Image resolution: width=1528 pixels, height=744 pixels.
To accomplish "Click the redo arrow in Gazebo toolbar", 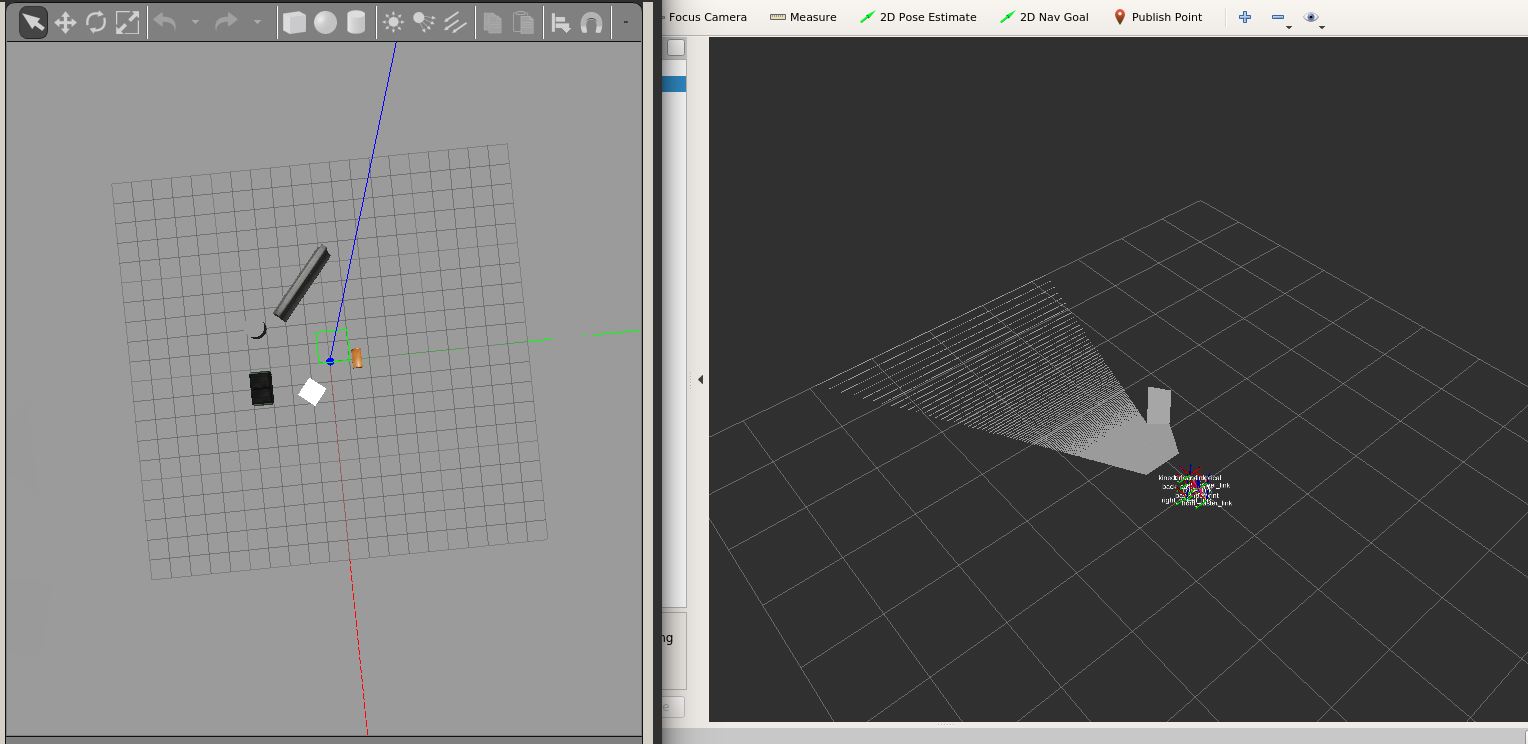I will tap(227, 22).
